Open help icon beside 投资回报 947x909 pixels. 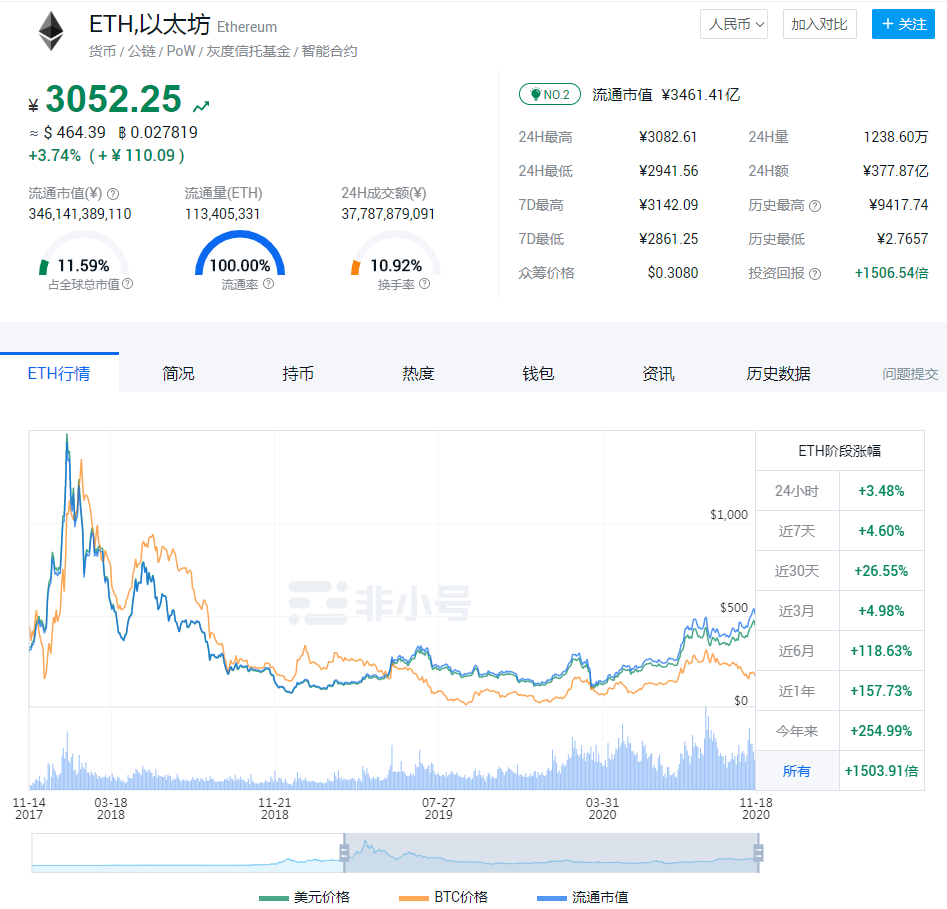815,274
